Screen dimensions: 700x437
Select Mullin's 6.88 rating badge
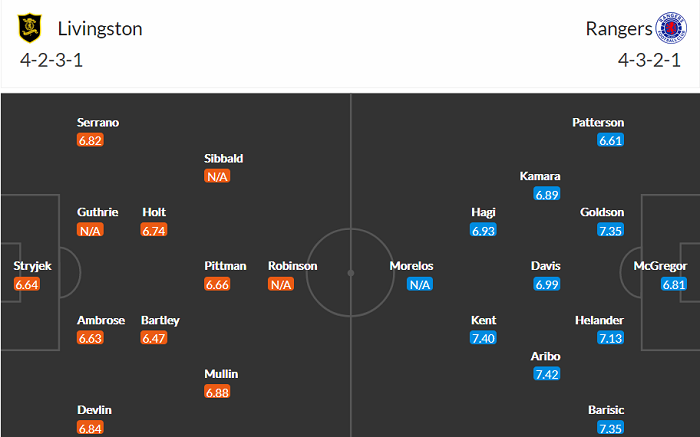coord(218,393)
